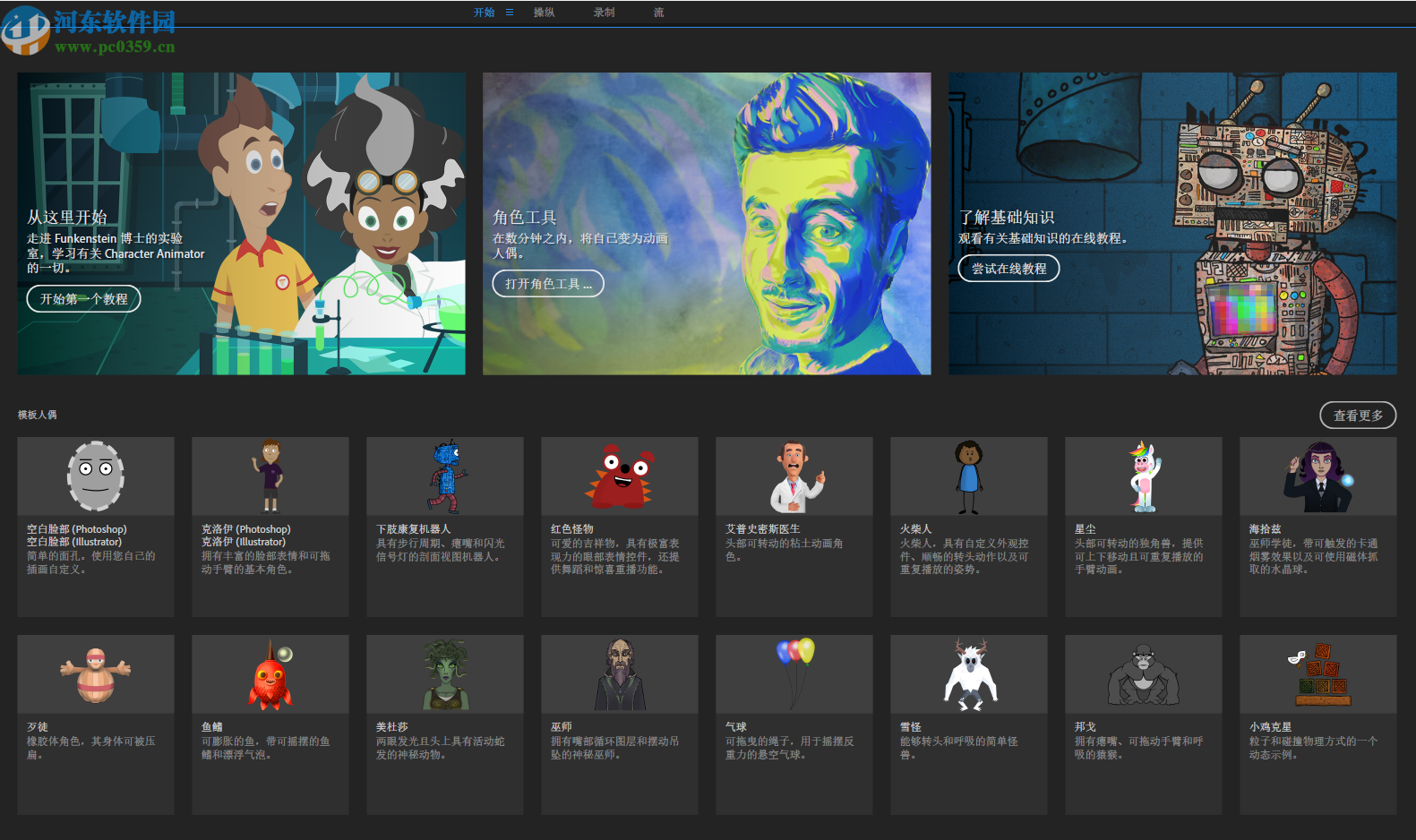This screenshot has width=1416, height=840.
Task: Switch to the 开始 workspace tab
Action: pyautogui.click(x=484, y=13)
